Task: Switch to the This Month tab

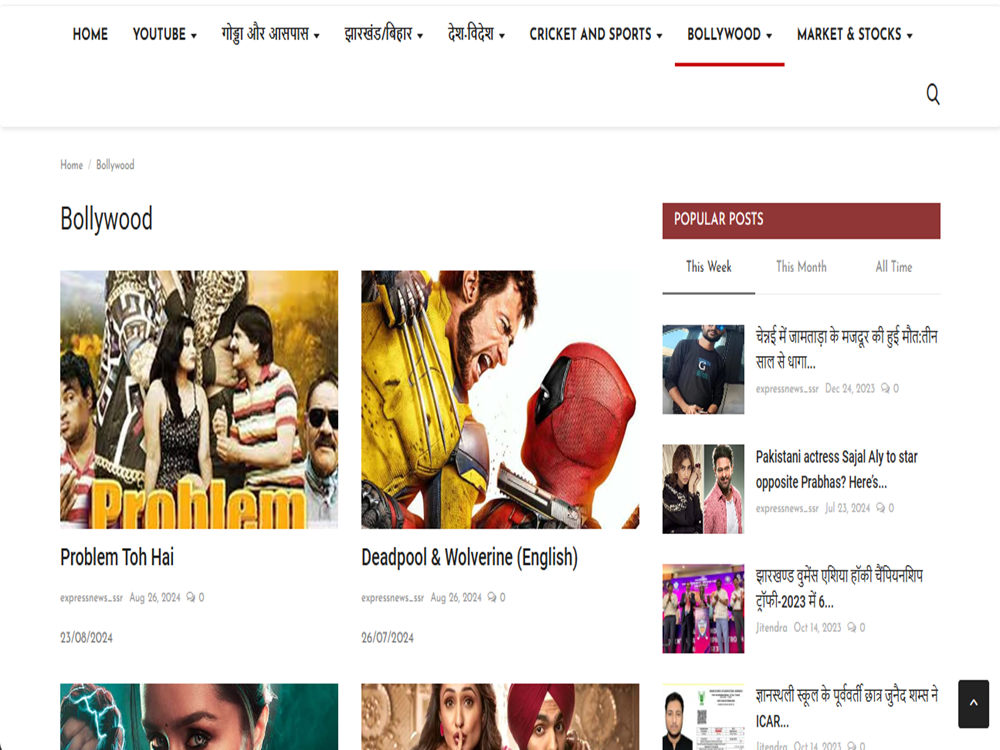Action: 801,267
